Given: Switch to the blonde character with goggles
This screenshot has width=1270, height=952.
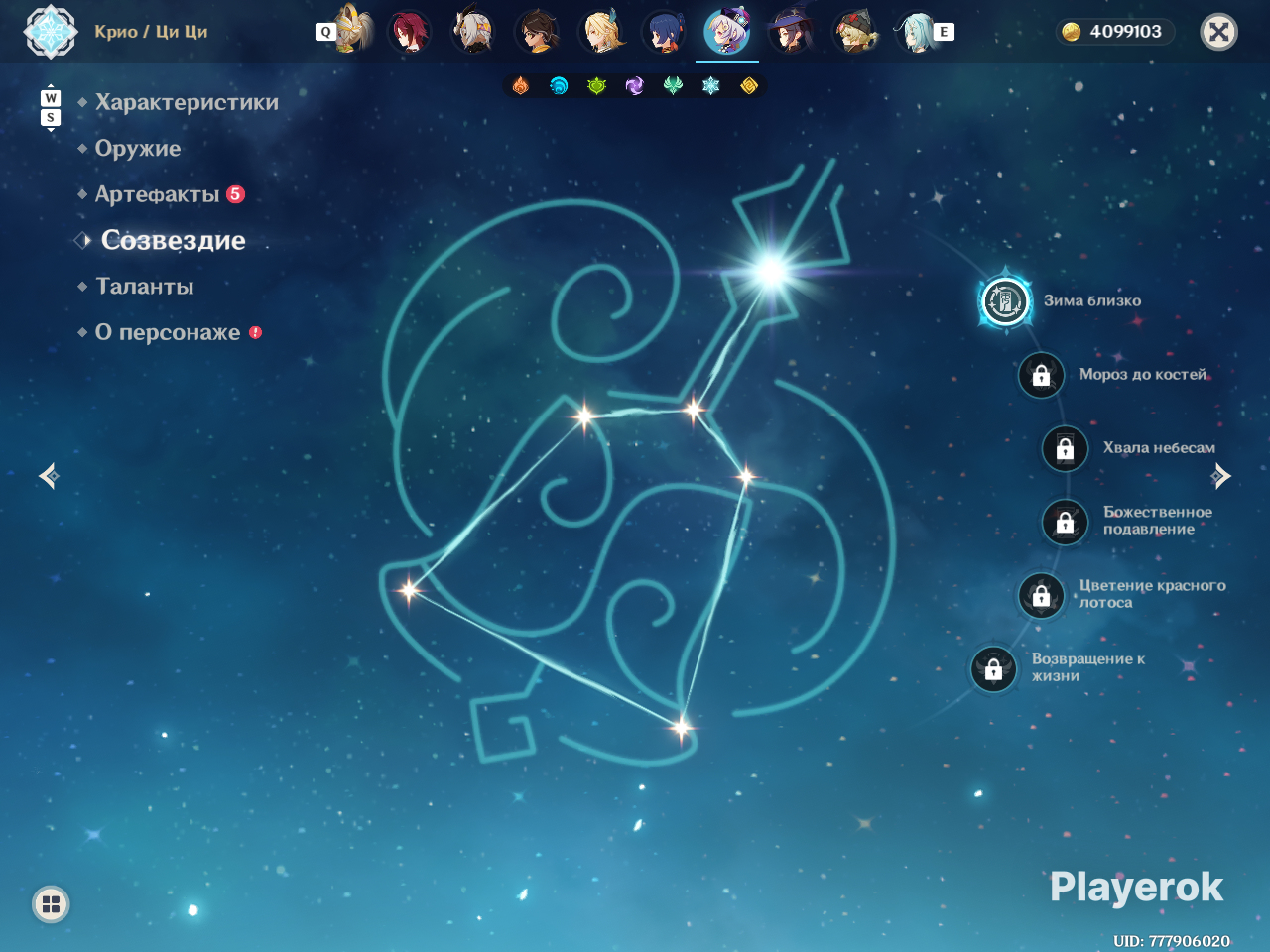Looking at the screenshot, I should coord(854,32).
